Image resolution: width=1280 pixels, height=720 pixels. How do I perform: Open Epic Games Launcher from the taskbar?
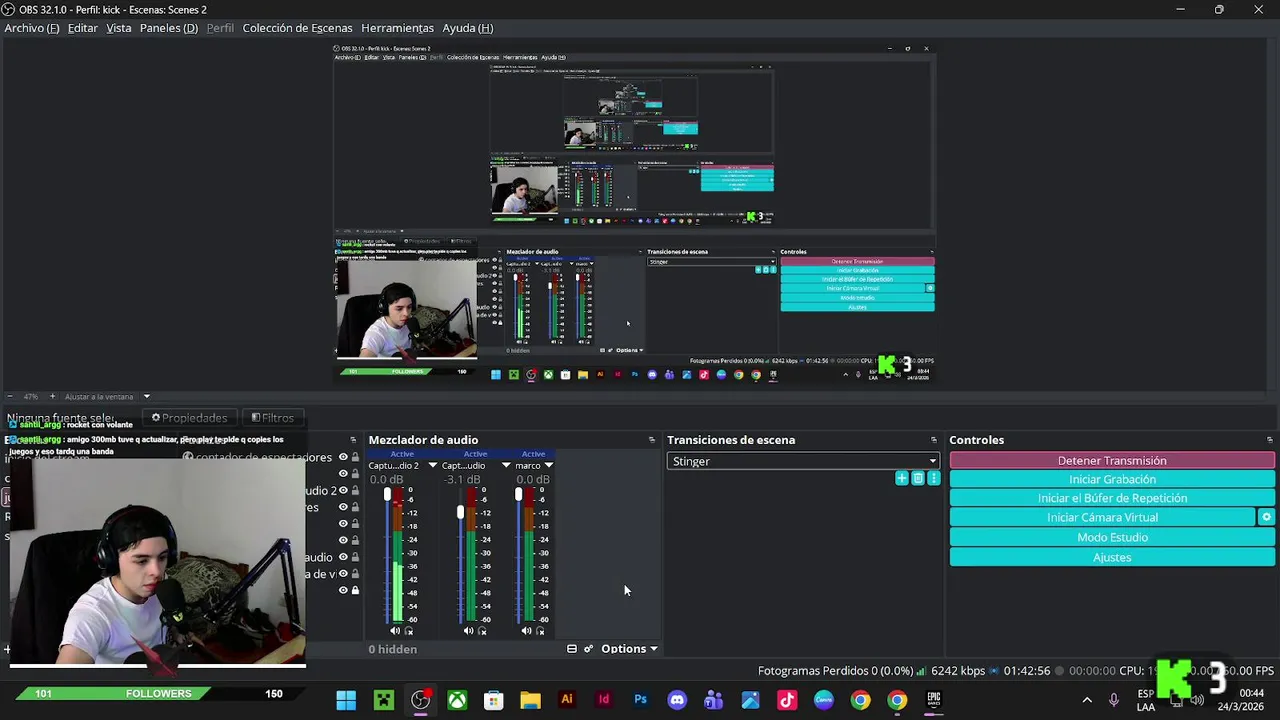pos(934,700)
